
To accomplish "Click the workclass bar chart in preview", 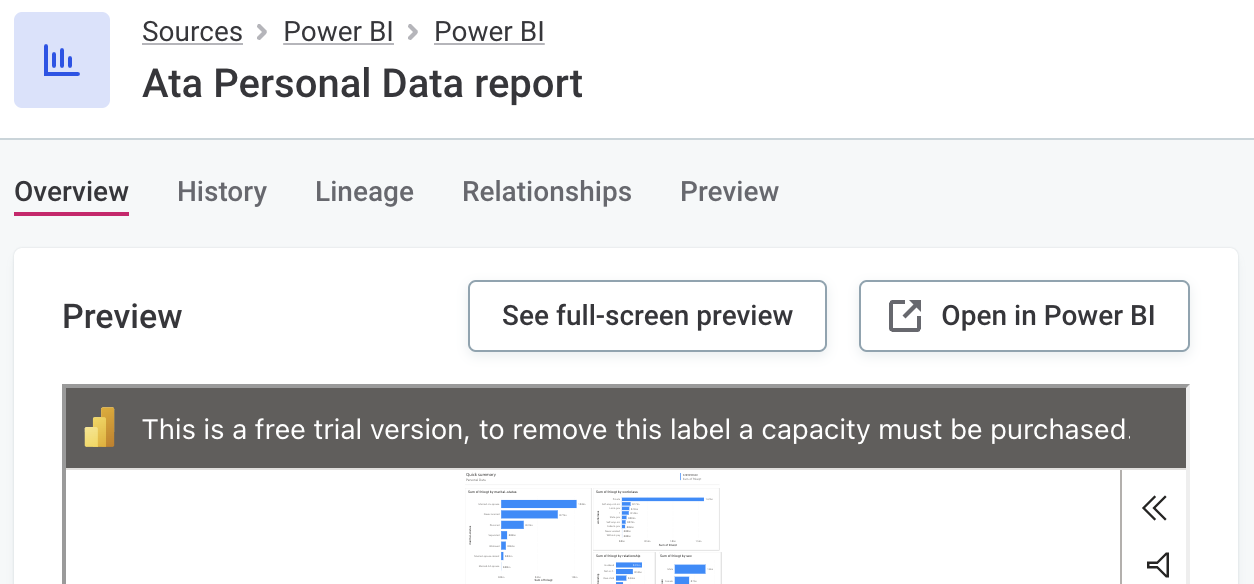I will (655, 518).
